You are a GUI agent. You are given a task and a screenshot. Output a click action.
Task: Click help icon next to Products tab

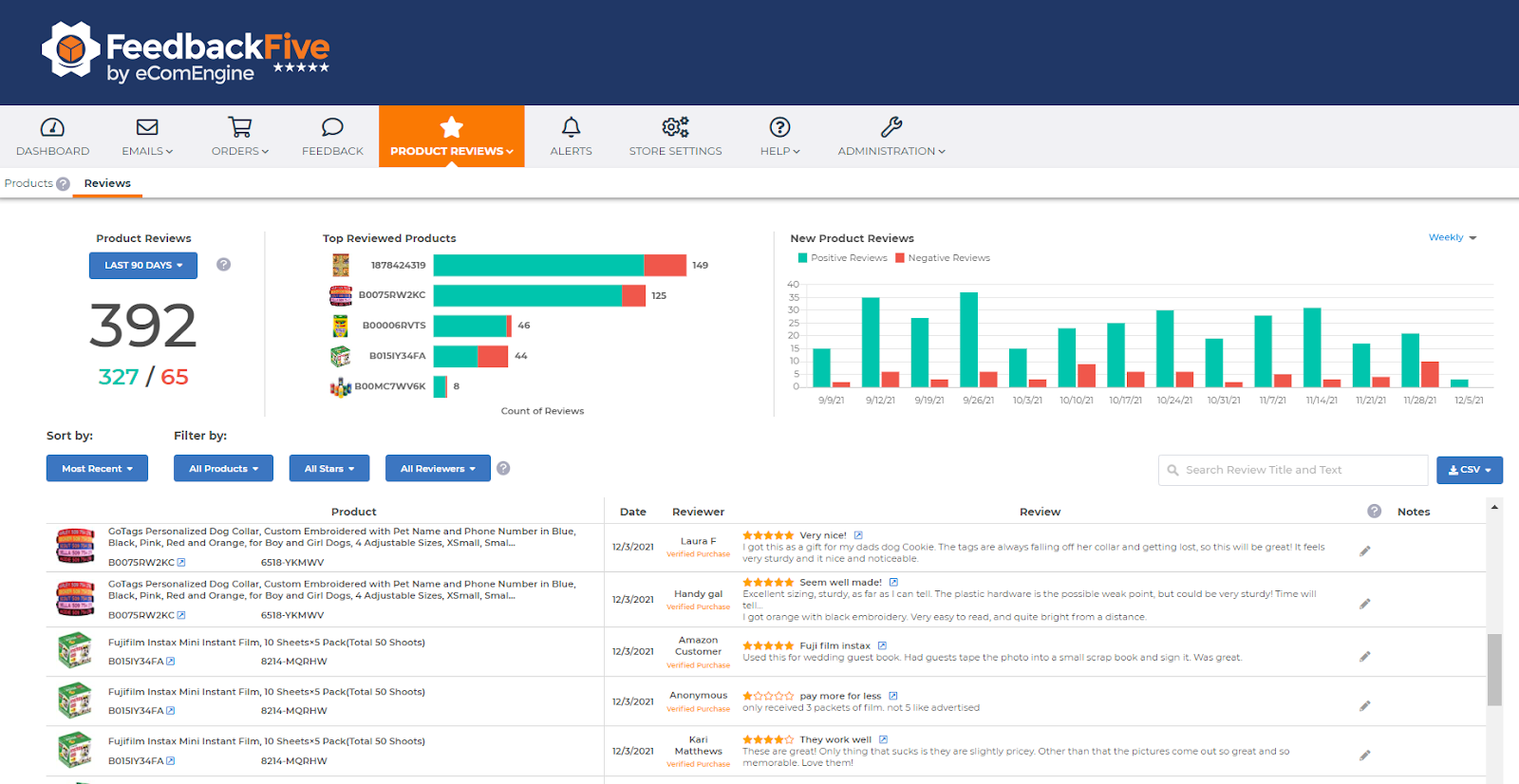[x=63, y=184]
